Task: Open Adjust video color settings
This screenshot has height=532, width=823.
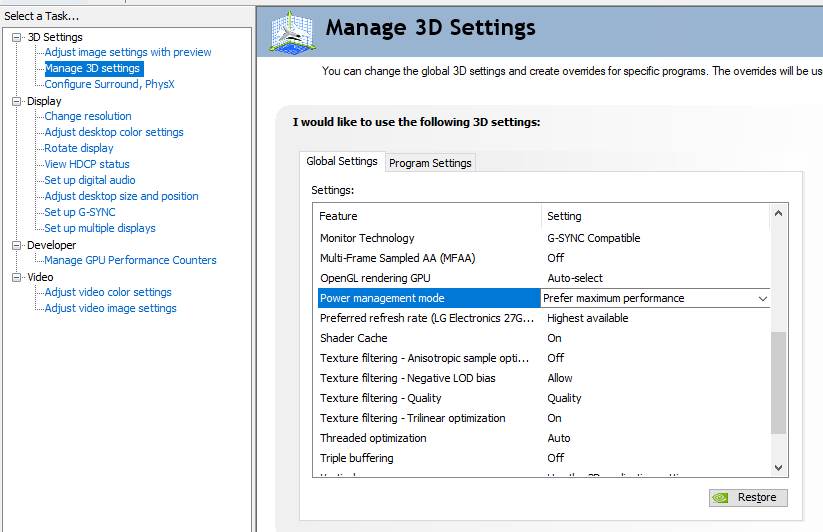Action: click(x=108, y=292)
